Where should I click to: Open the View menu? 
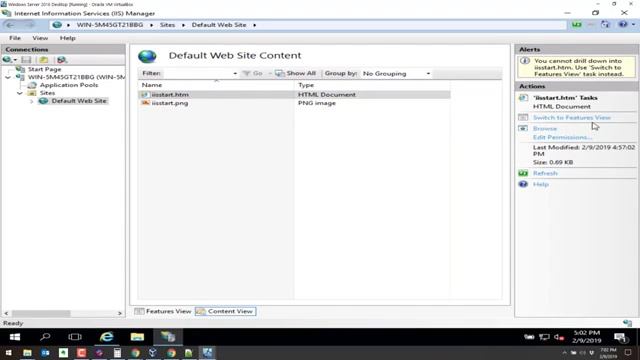click(x=40, y=38)
